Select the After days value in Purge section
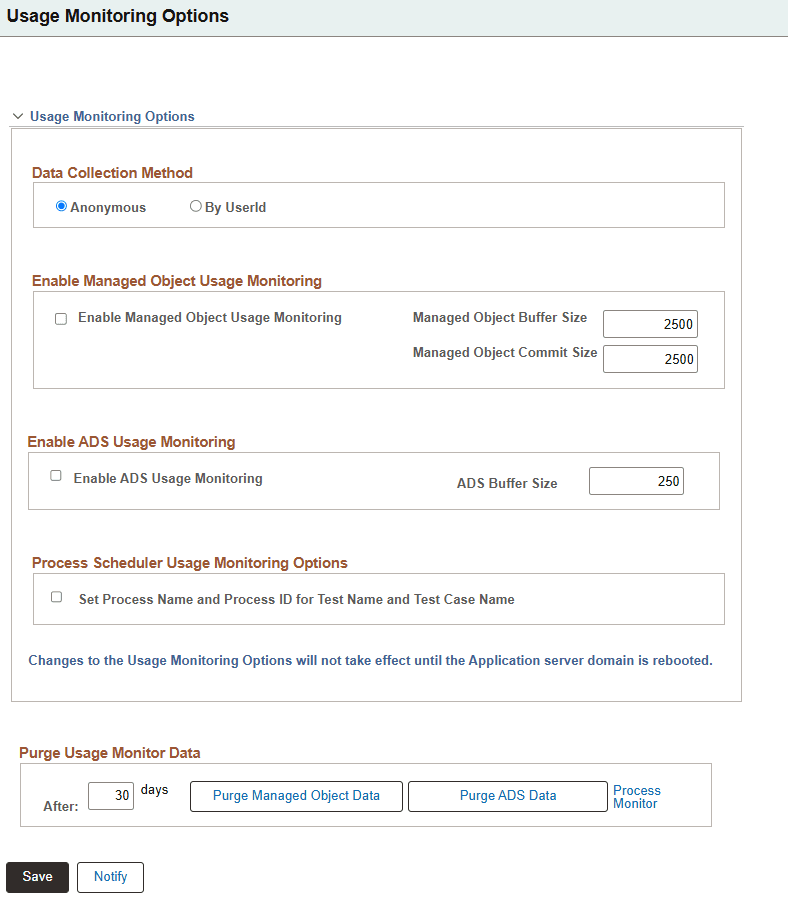 click(110, 796)
